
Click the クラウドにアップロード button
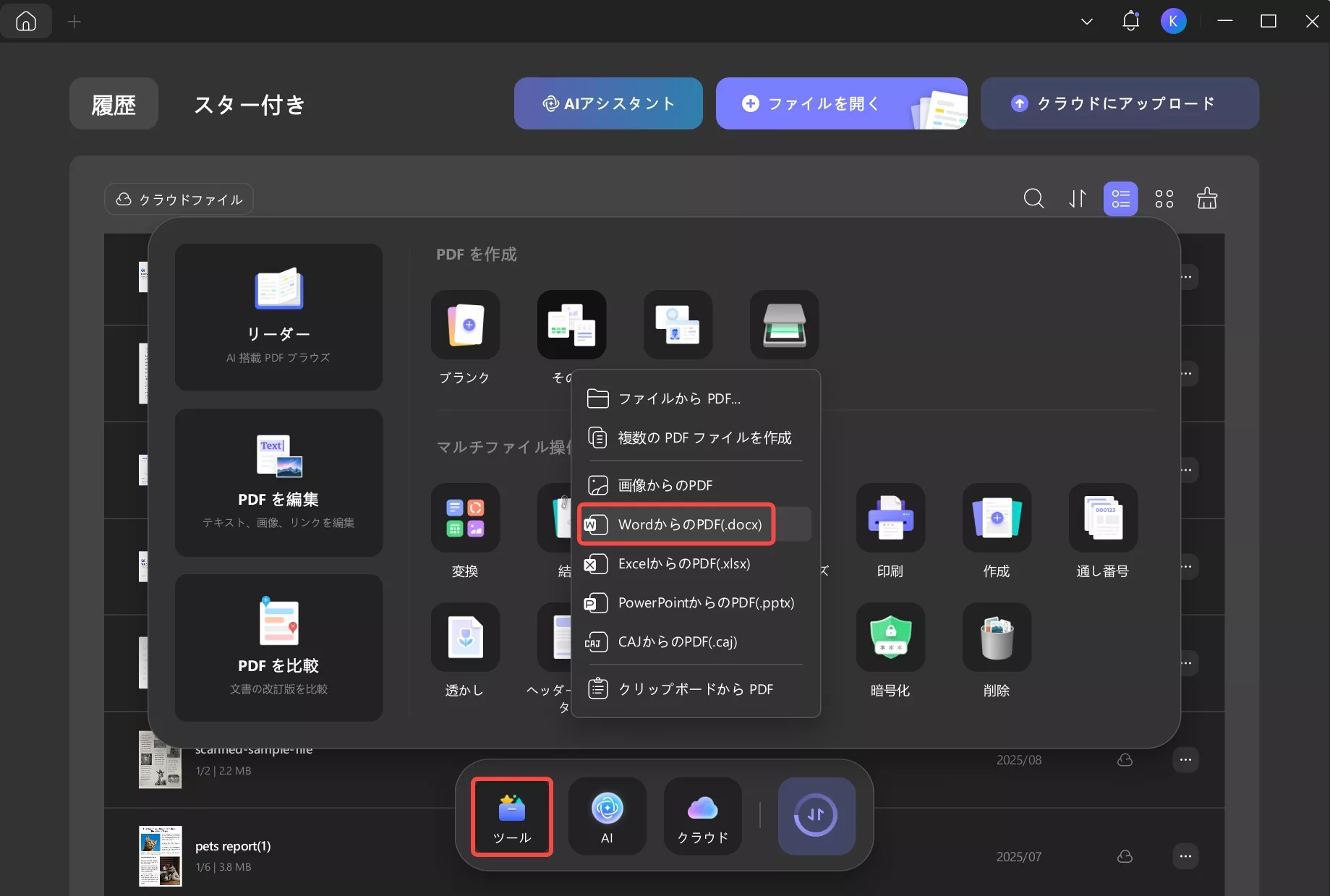(1120, 103)
